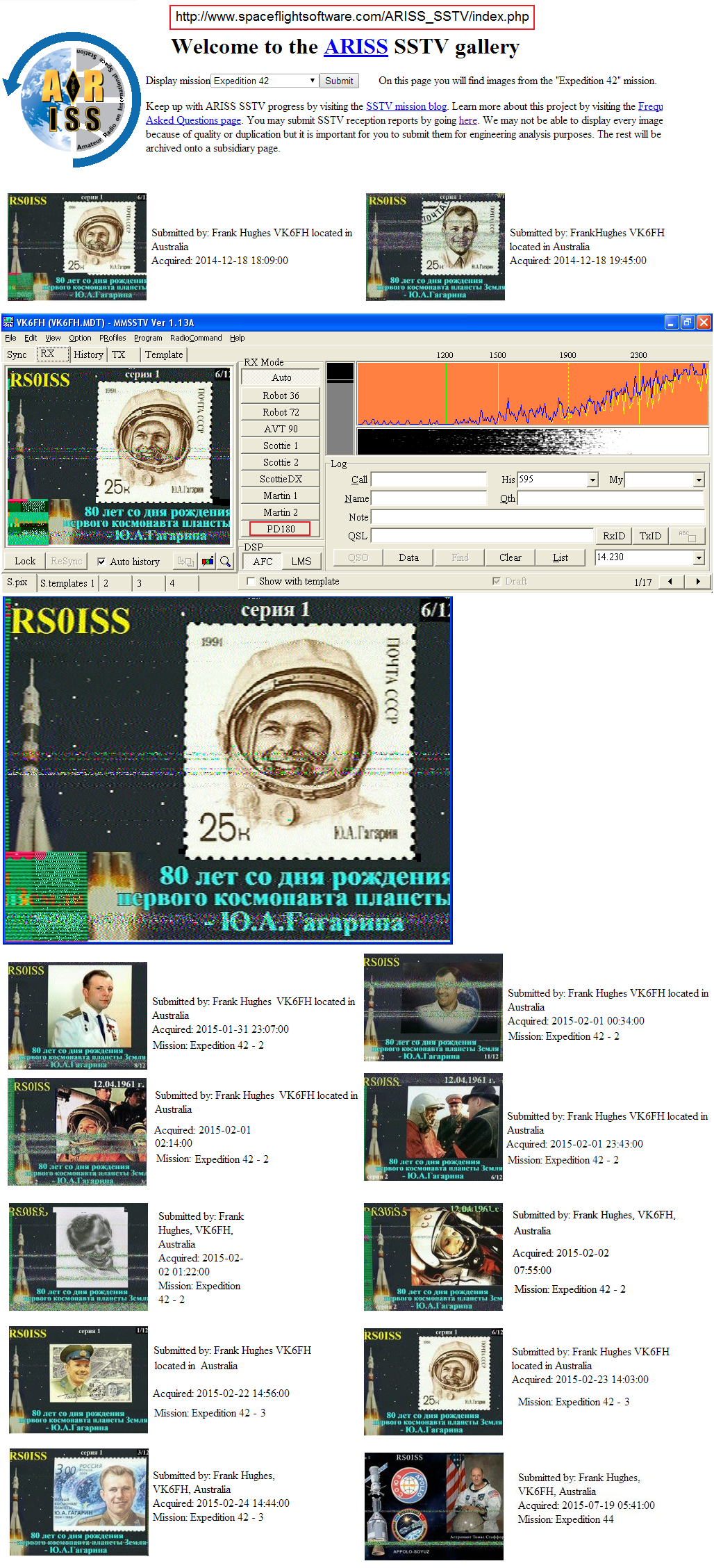The height and width of the screenshot is (1568, 714).
Task: Toggle the Auto history checkbox
Action: 101,562
